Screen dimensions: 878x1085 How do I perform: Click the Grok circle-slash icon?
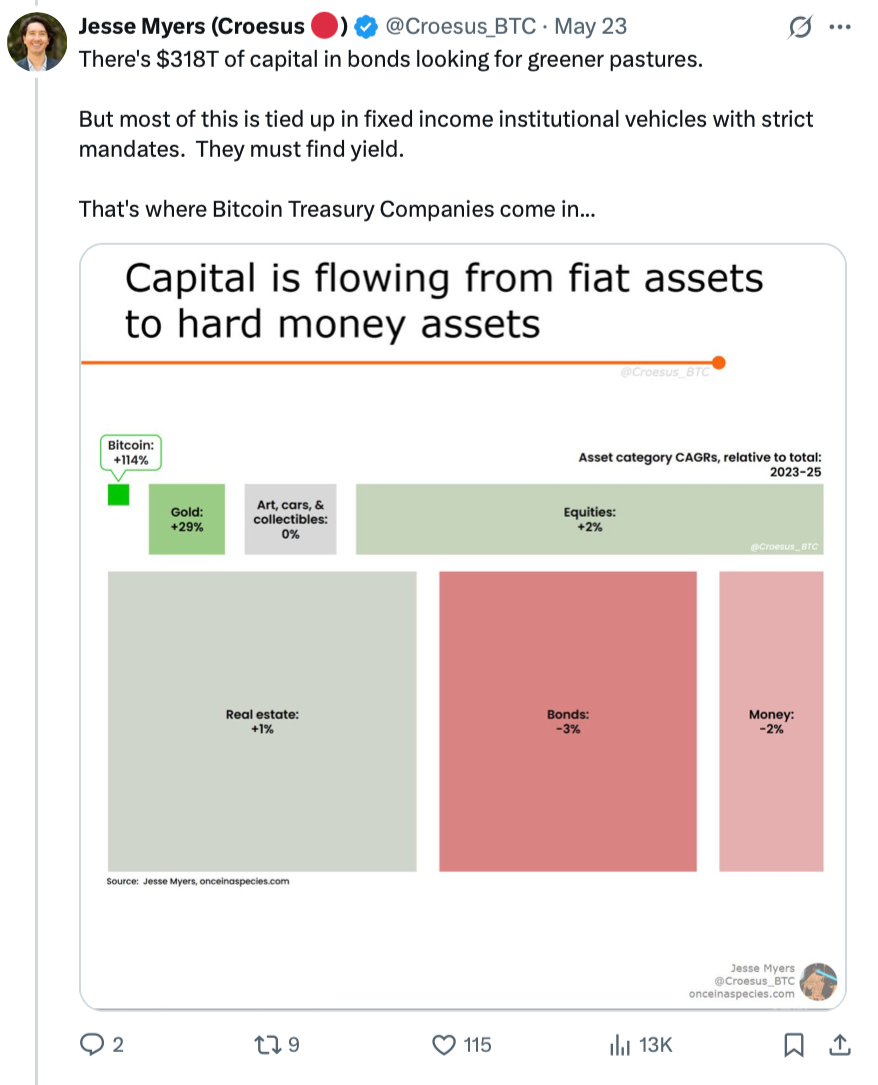(800, 29)
